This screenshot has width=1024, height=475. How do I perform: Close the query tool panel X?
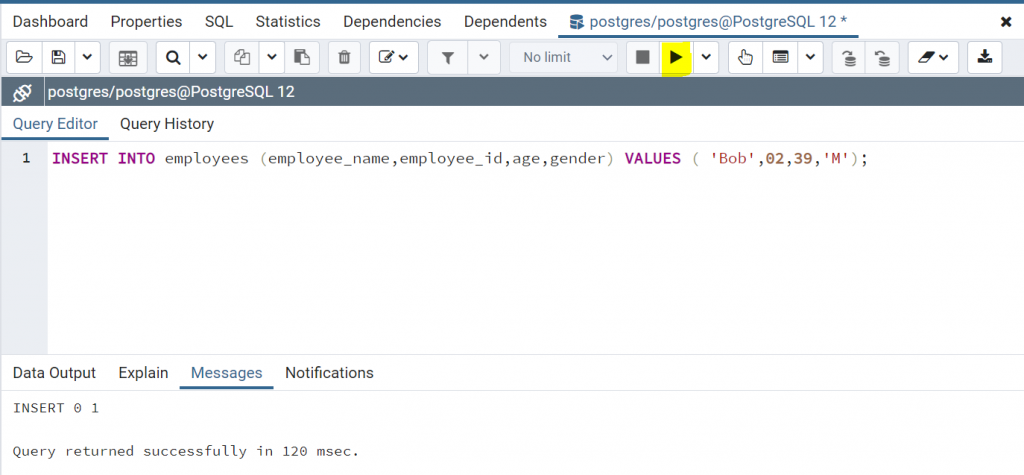tap(1006, 22)
